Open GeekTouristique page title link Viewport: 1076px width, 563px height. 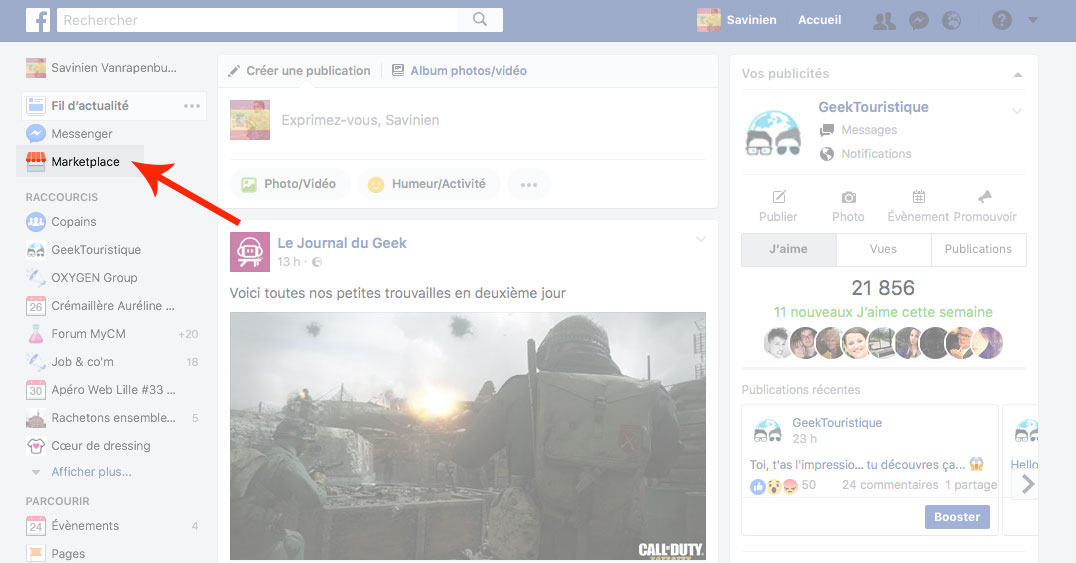coord(873,107)
